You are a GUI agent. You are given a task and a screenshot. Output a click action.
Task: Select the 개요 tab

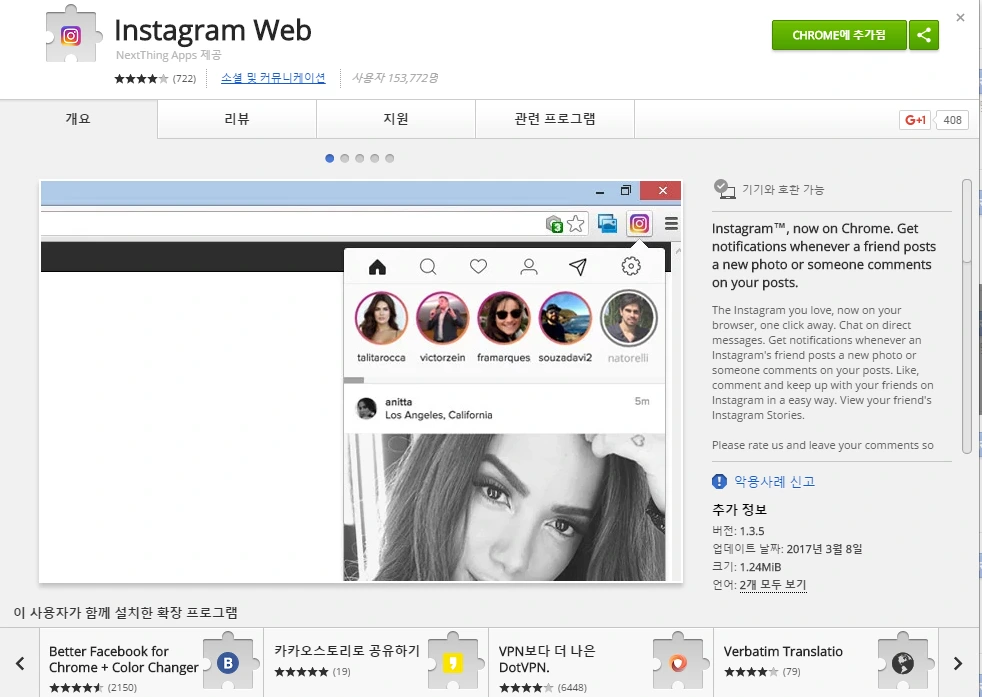pos(78,119)
